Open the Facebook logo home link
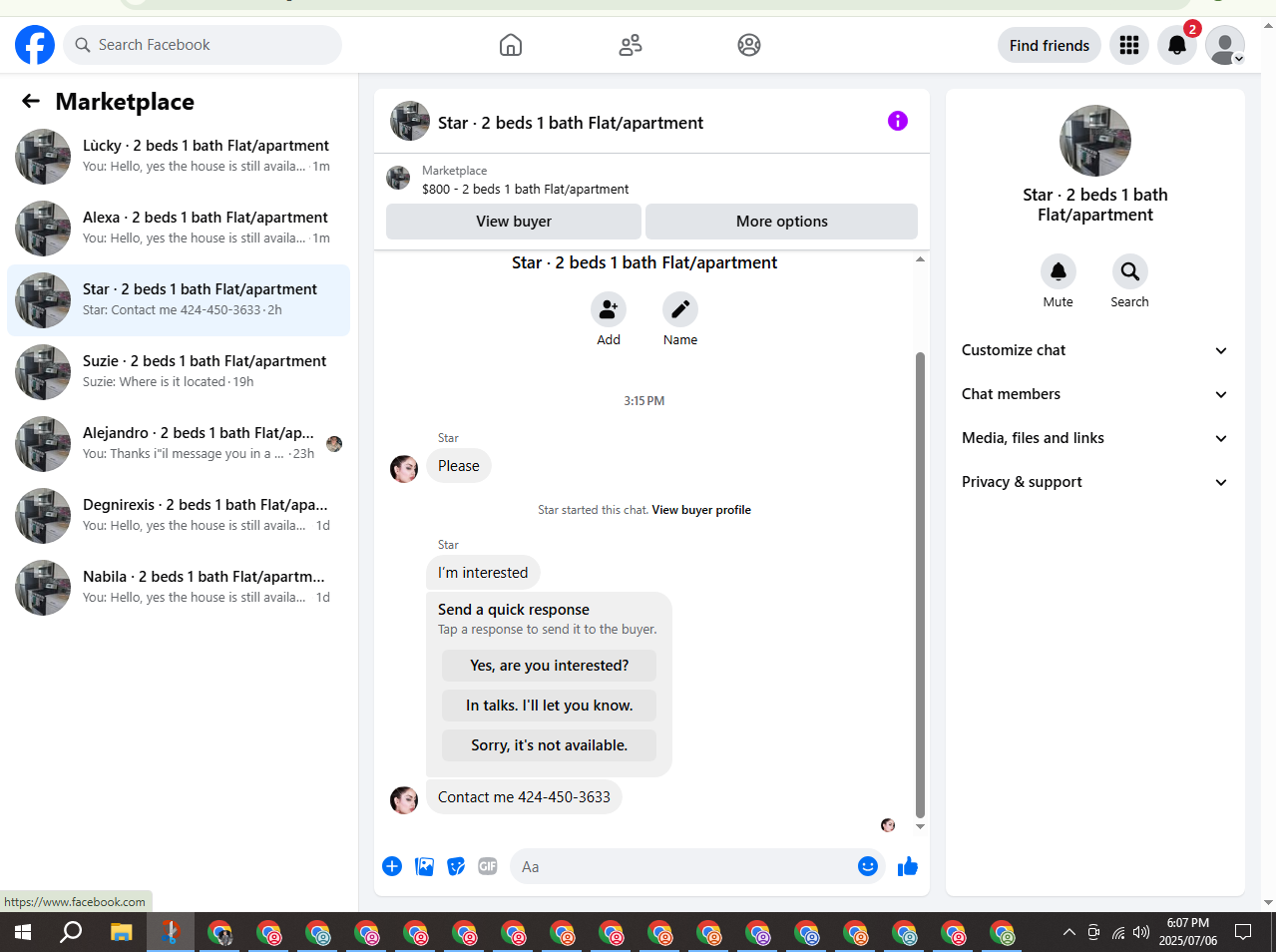This screenshot has width=1276, height=952. [x=35, y=45]
